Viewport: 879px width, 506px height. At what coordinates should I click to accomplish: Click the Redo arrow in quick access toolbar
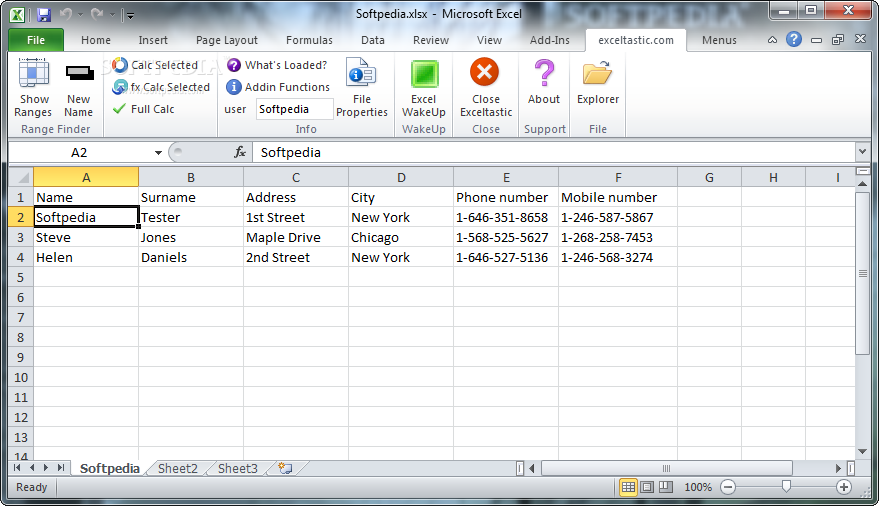tap(98, 15)
